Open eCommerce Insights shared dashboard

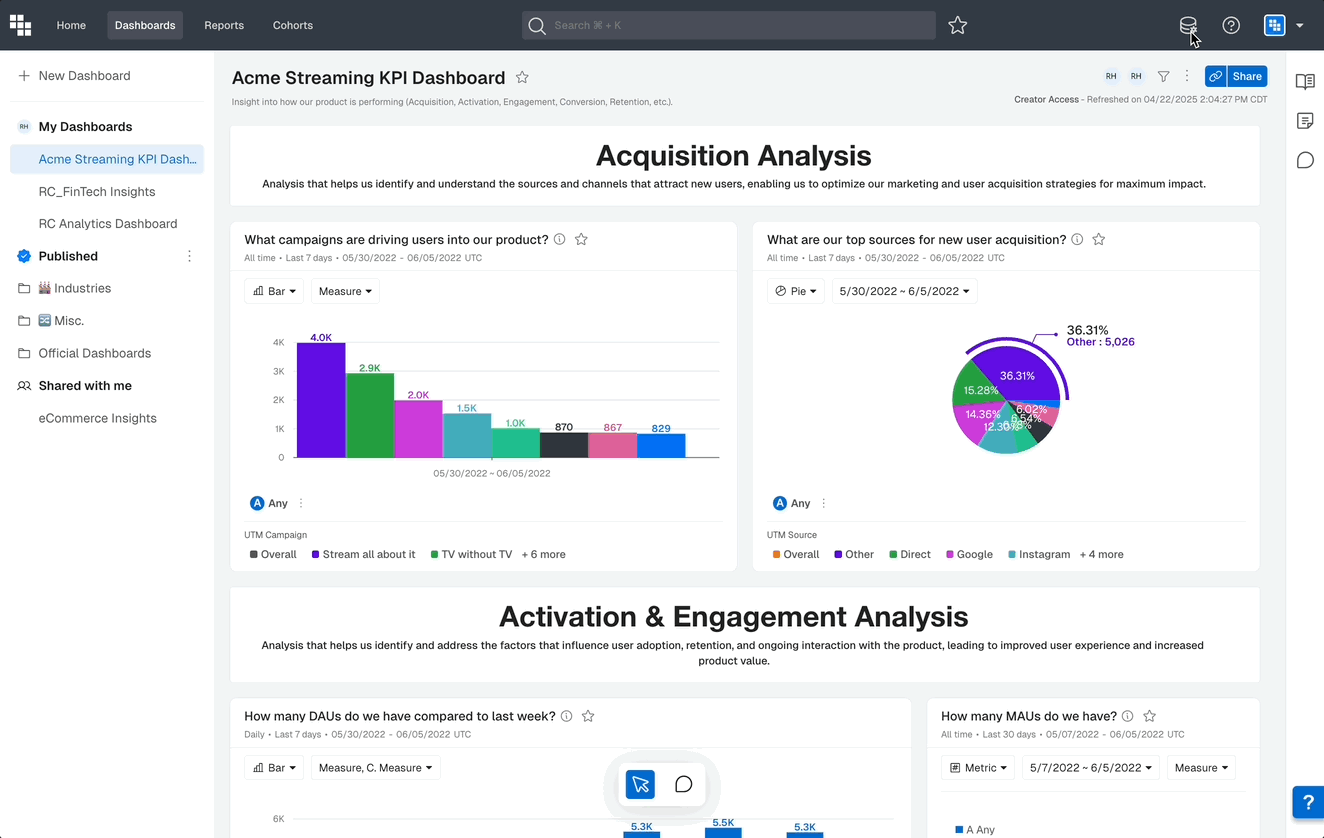pos(97,418)
